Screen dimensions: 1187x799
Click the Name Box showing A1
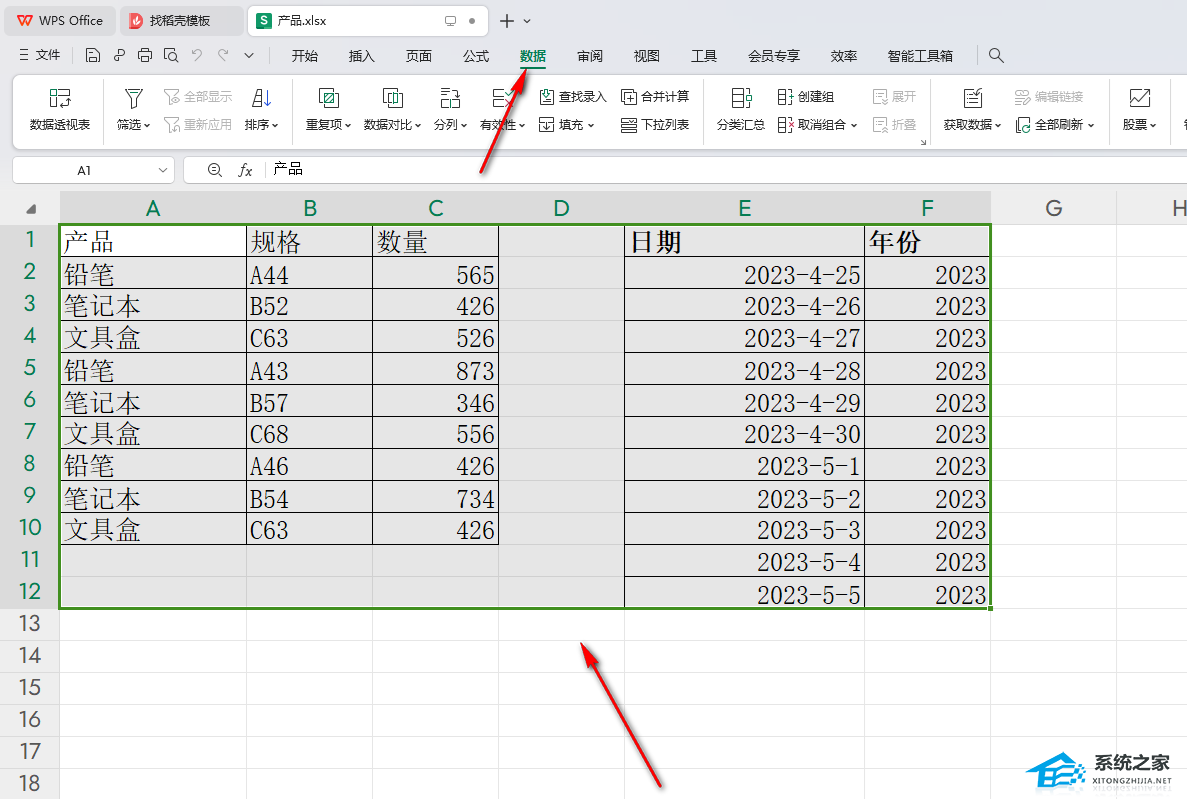[x=83, y=170]
